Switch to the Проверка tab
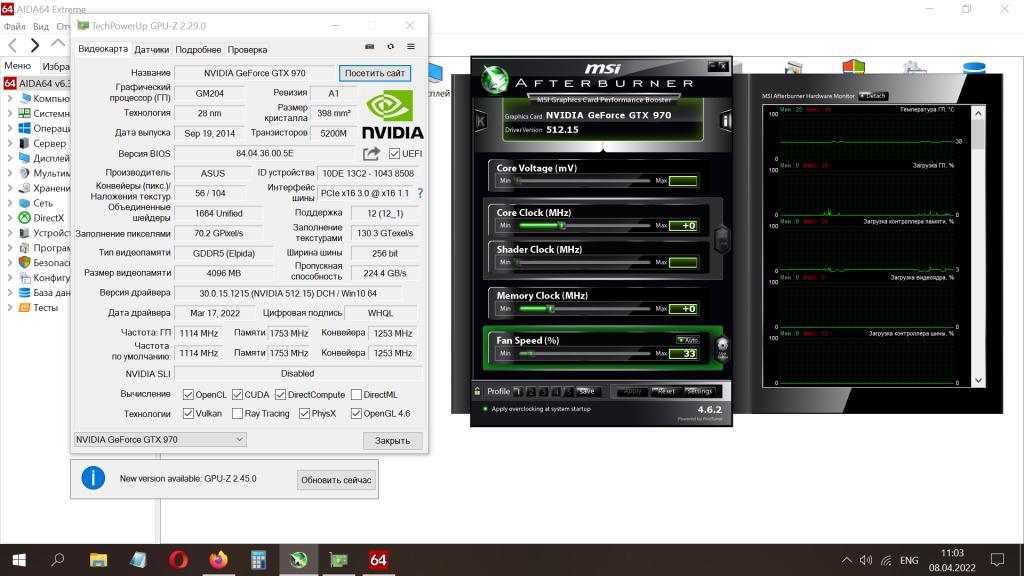 click(x=247, y=50)
